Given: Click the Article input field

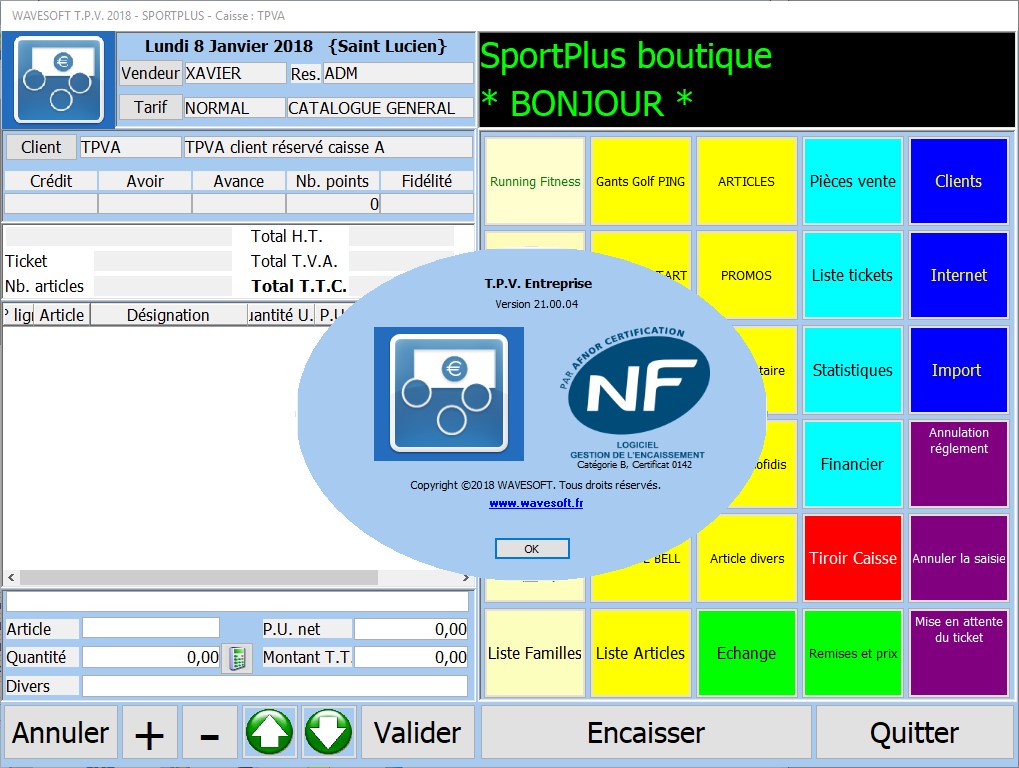Looking at the screenshot, I should coord(150,628).
